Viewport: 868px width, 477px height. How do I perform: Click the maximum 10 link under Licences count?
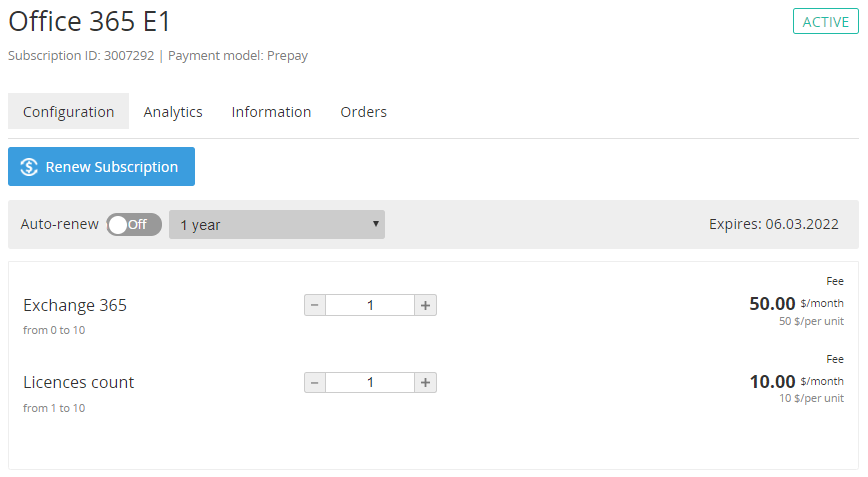(79, 408)
